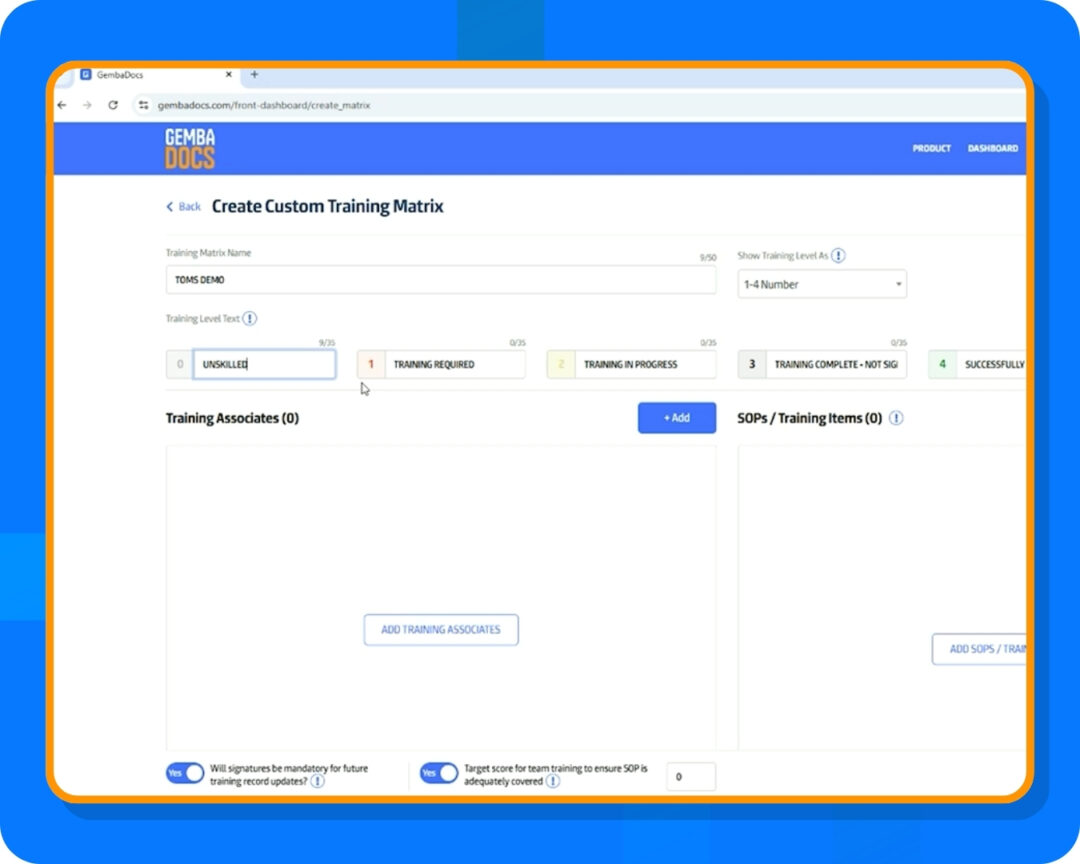Viewport: 1080px width, 864px height.
Task: Toggle the target score switch
Action: 439,773
